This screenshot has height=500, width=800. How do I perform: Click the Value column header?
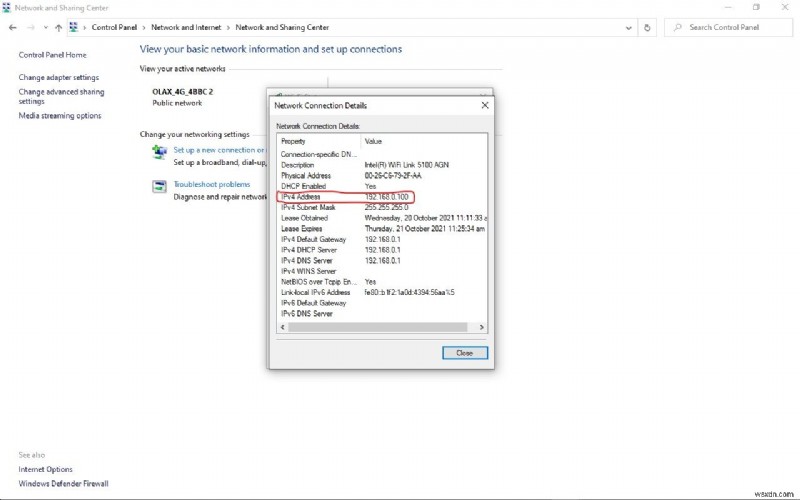tap(423, 141)
